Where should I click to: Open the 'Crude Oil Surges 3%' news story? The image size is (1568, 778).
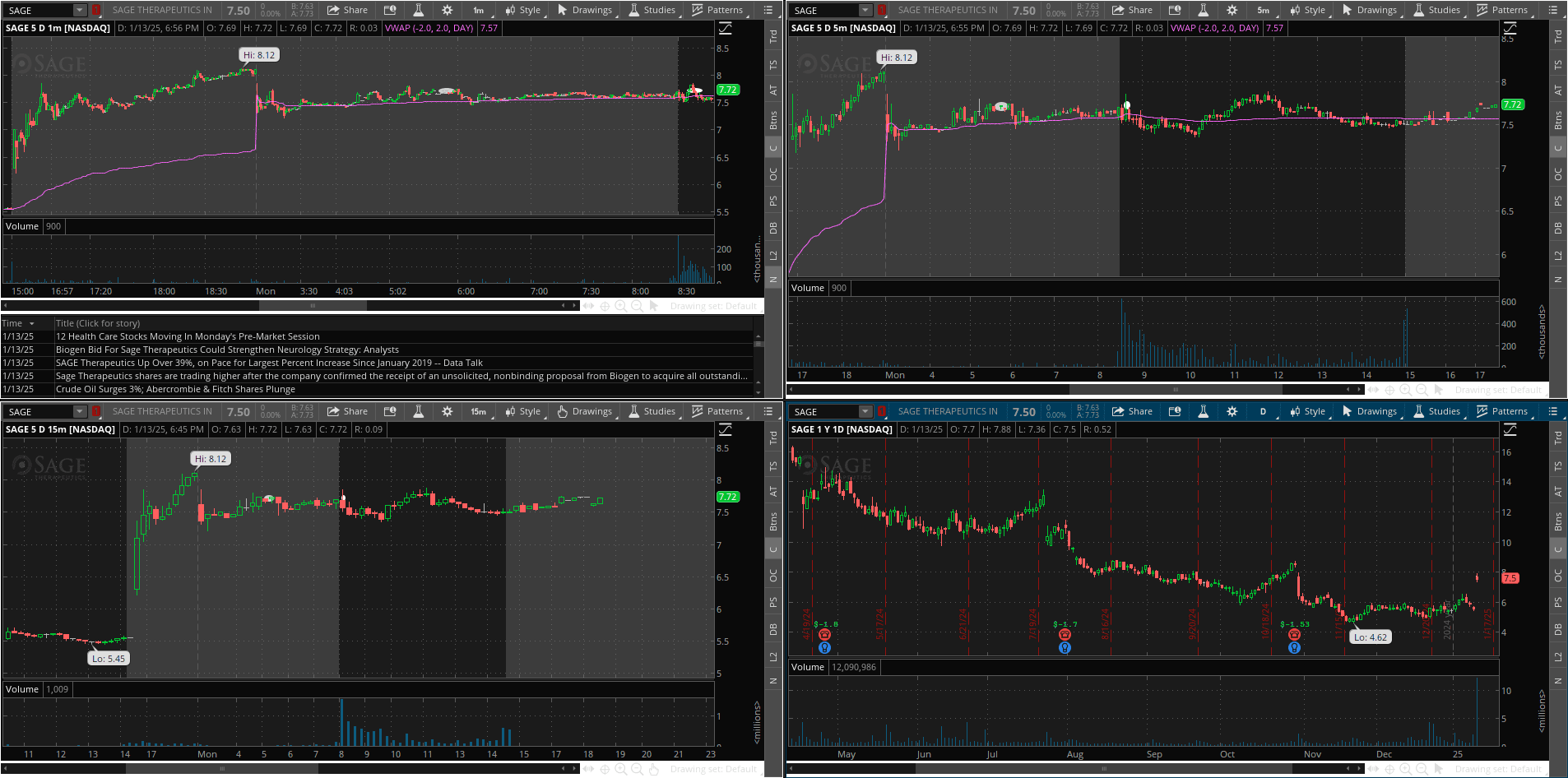coord(175,389)
